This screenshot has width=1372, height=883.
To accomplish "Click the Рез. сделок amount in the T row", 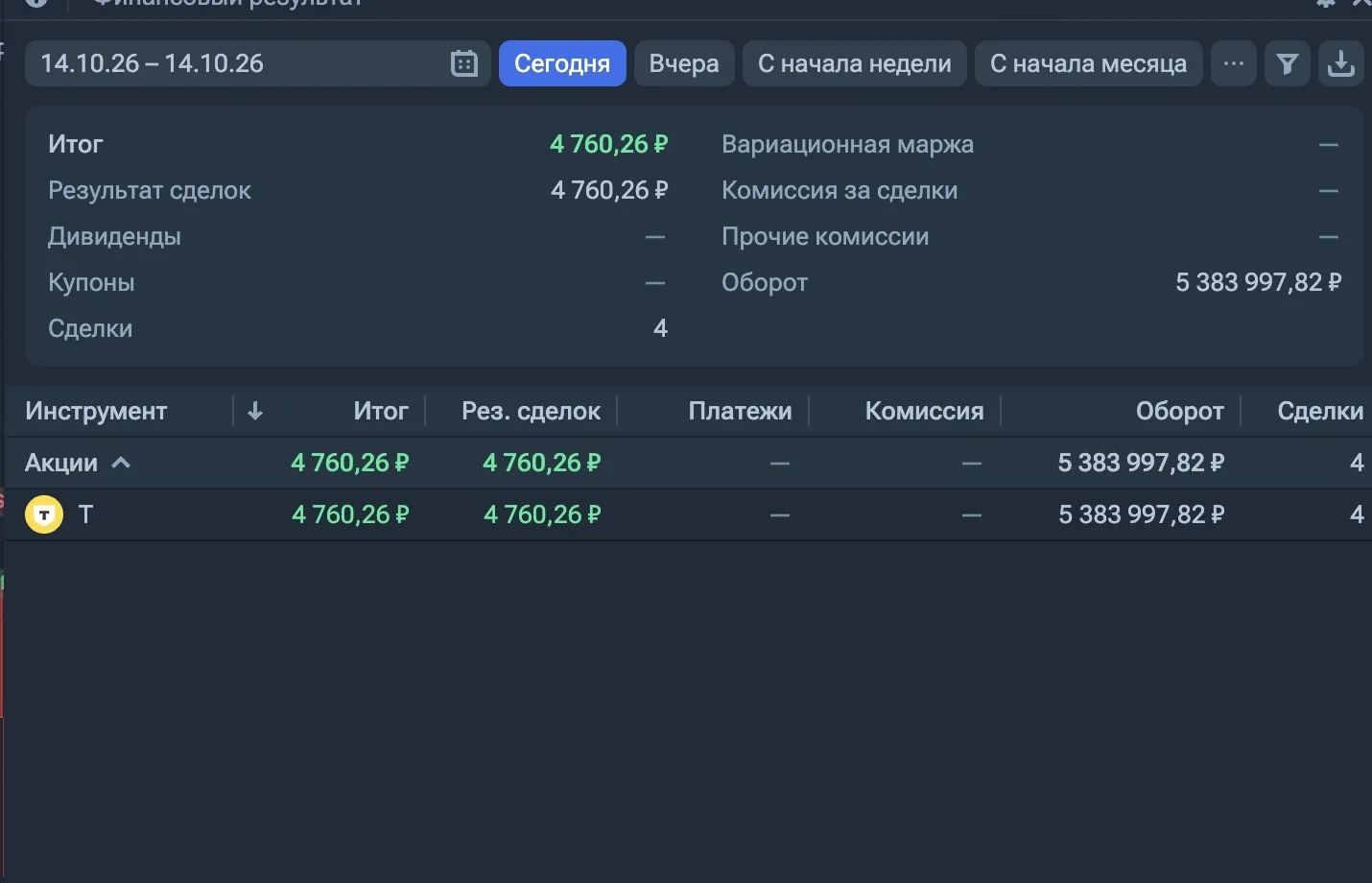I will (542, 514).
